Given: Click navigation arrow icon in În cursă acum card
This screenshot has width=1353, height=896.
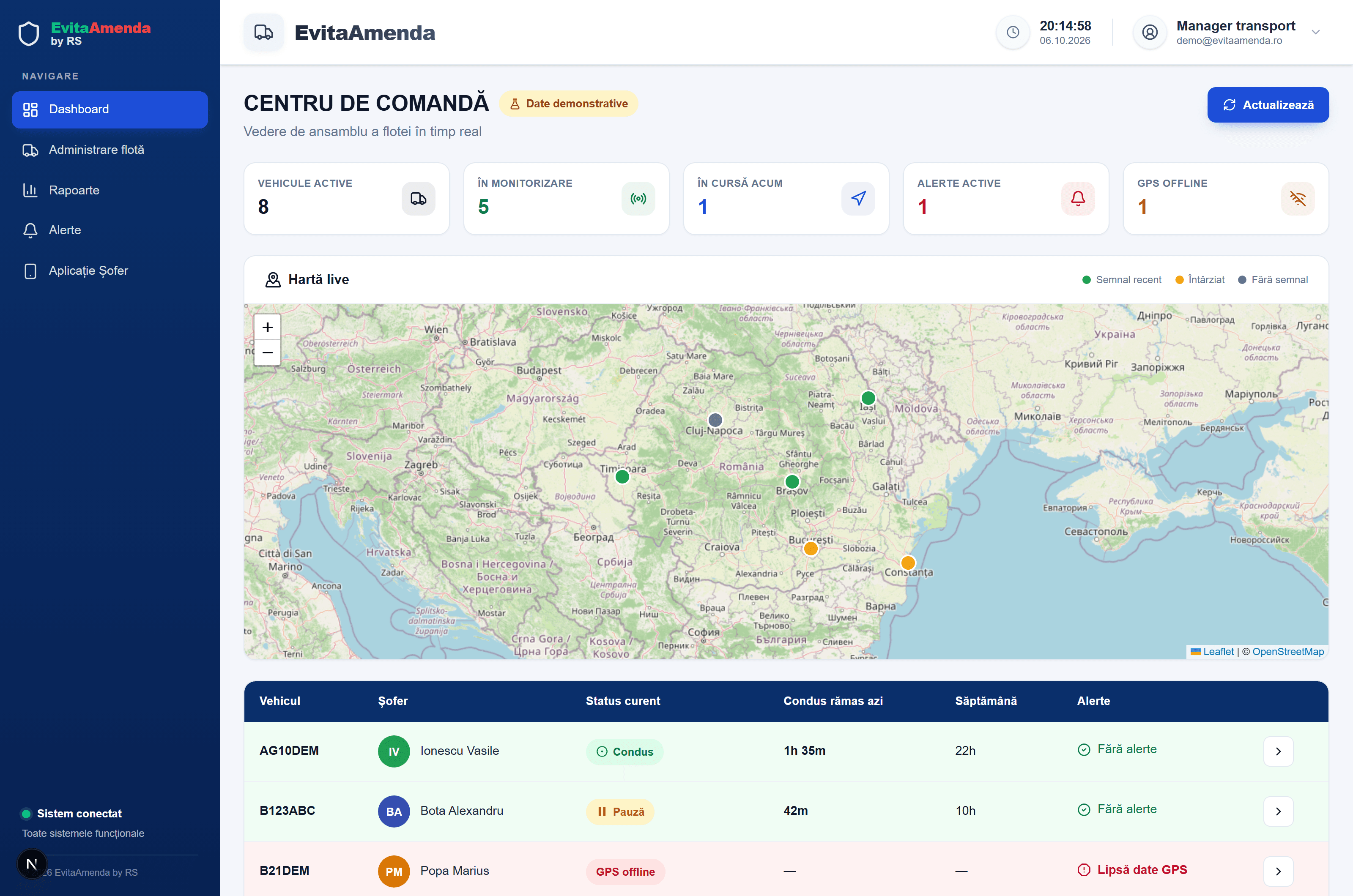Looking at the screenshot, I should coord(858,199).
